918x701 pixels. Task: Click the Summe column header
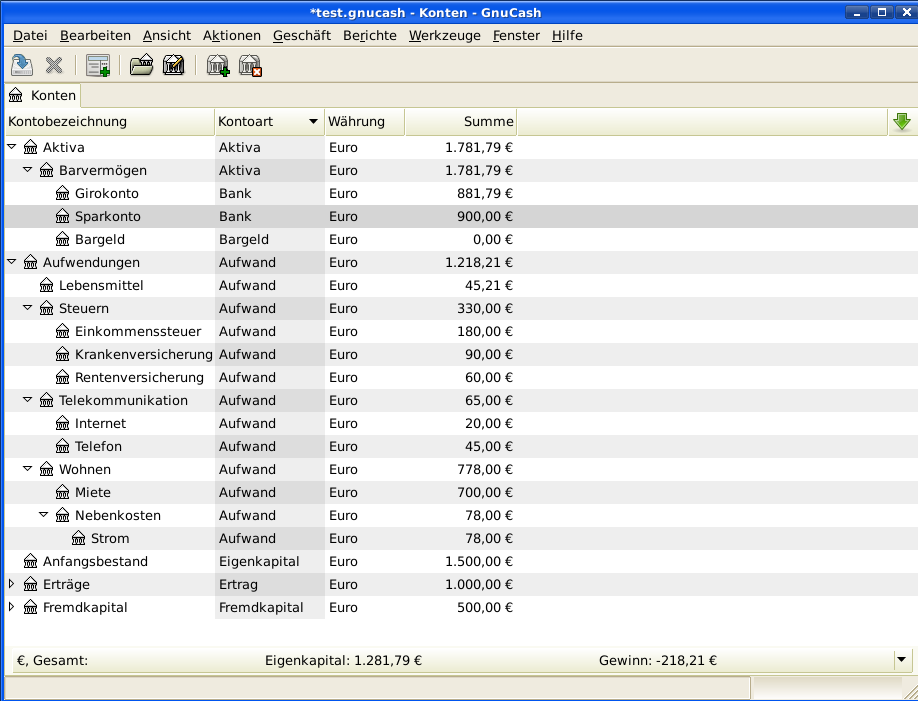pyautogui.click(x=460, y=122)
